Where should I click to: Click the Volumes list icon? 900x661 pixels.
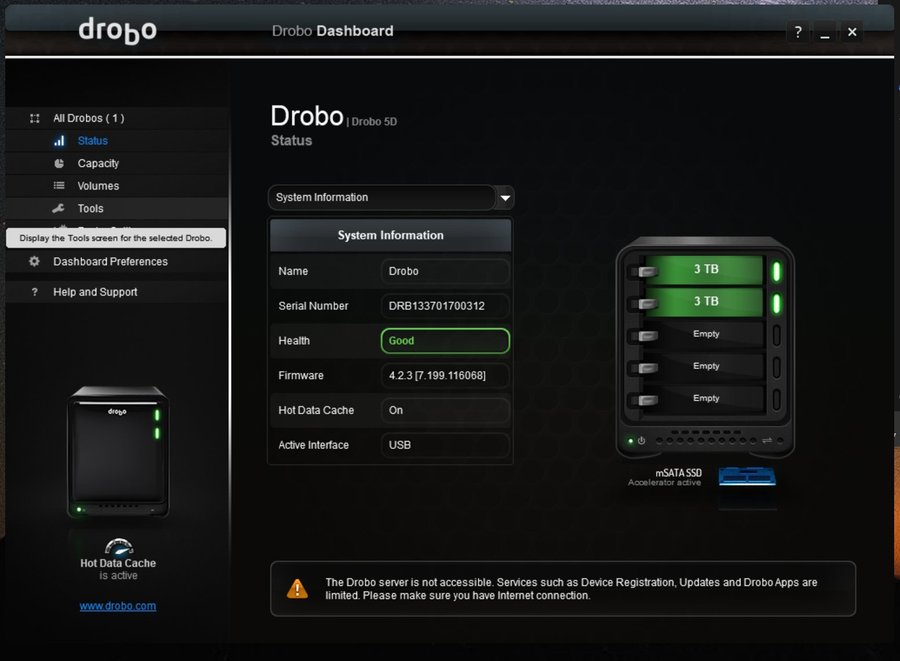coord(59,186)
